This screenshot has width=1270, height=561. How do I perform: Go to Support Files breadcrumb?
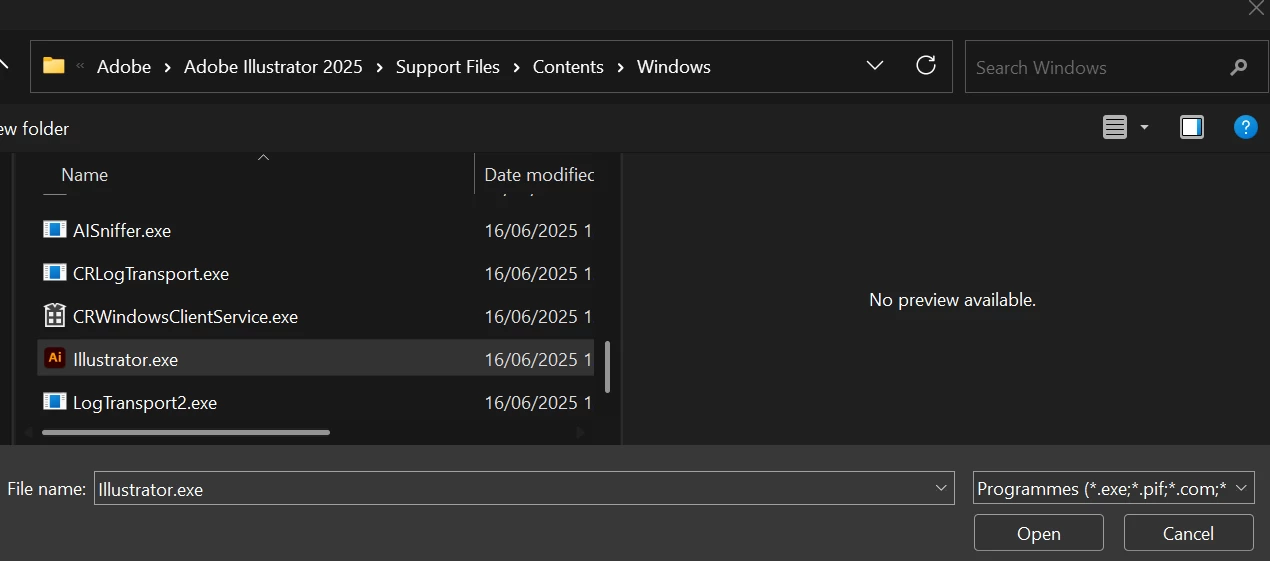pos(448,67)
